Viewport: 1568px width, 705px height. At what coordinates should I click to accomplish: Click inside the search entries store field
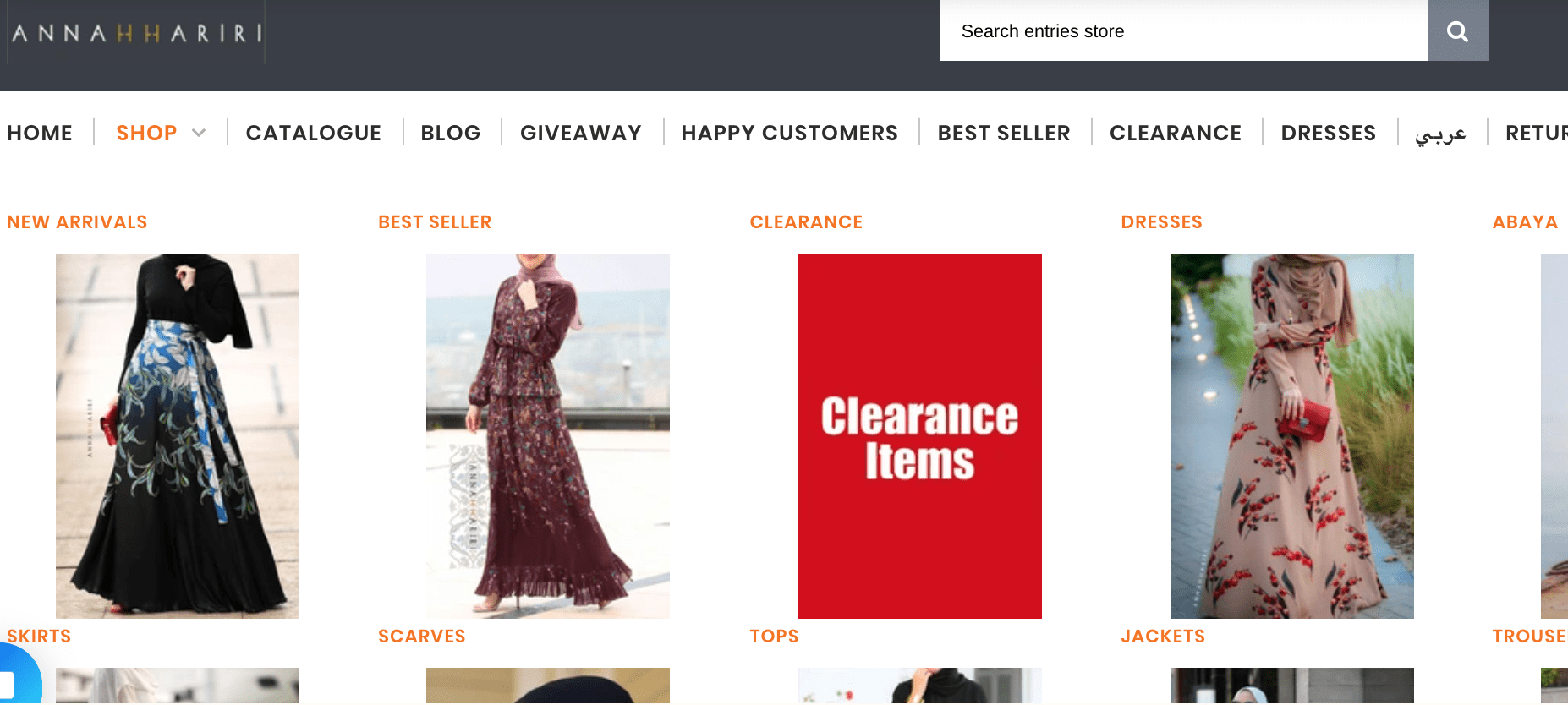pos(1184,30)
